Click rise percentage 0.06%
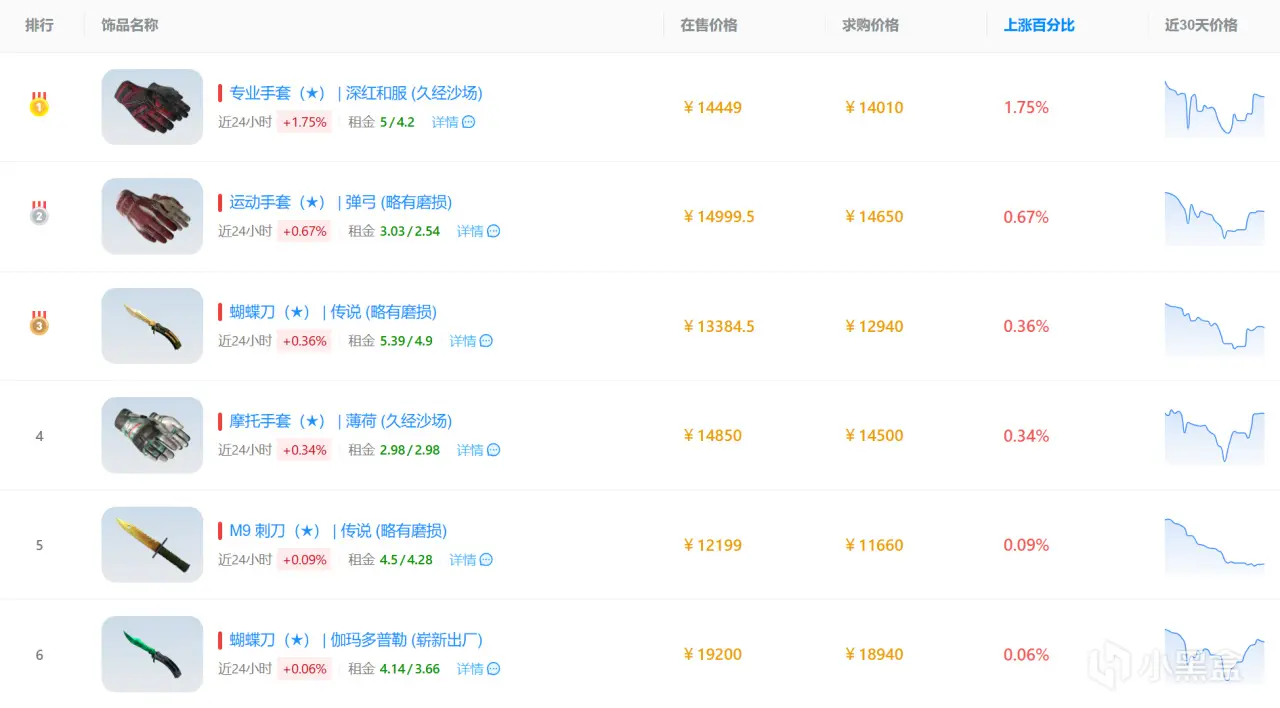This screenshot has height=708, width=1280. point(1026,654)
